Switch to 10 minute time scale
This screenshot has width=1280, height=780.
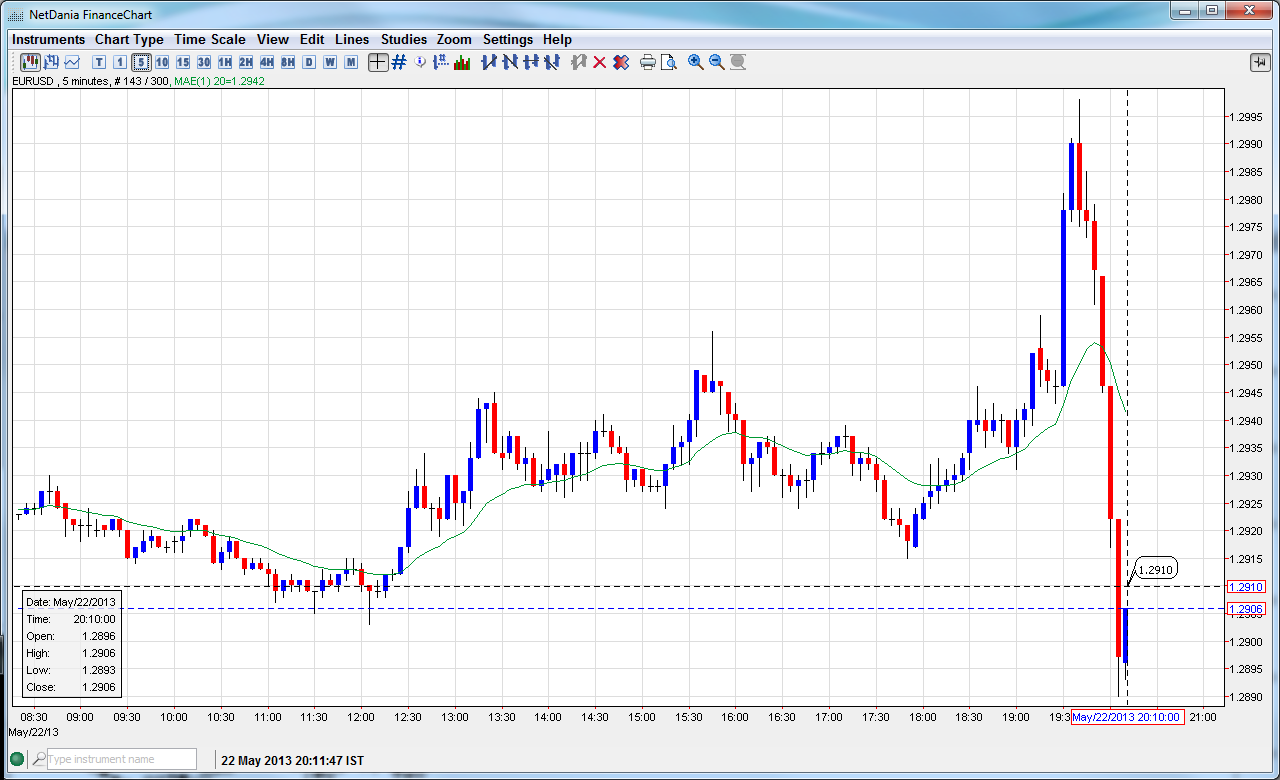(162, 62)
